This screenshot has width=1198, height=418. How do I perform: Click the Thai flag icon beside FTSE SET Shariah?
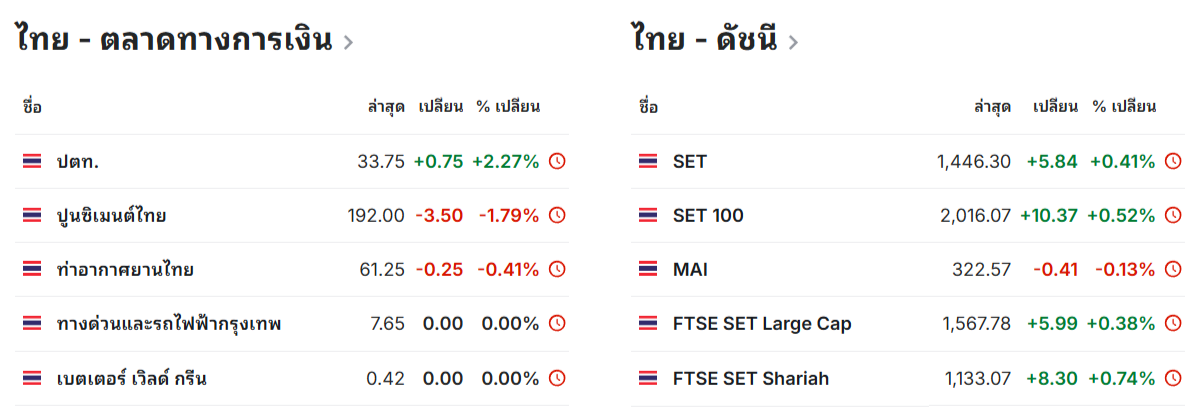pos(648,378)
